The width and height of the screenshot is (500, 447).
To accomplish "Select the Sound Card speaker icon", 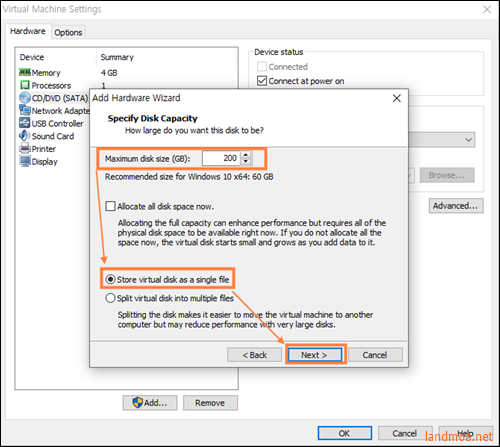I will tap(25, 136).
